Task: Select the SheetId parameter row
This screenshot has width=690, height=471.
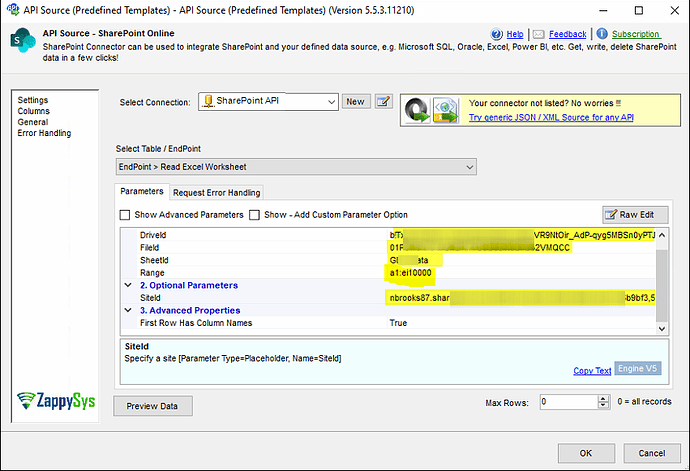Action: click(x=389, y=260)
